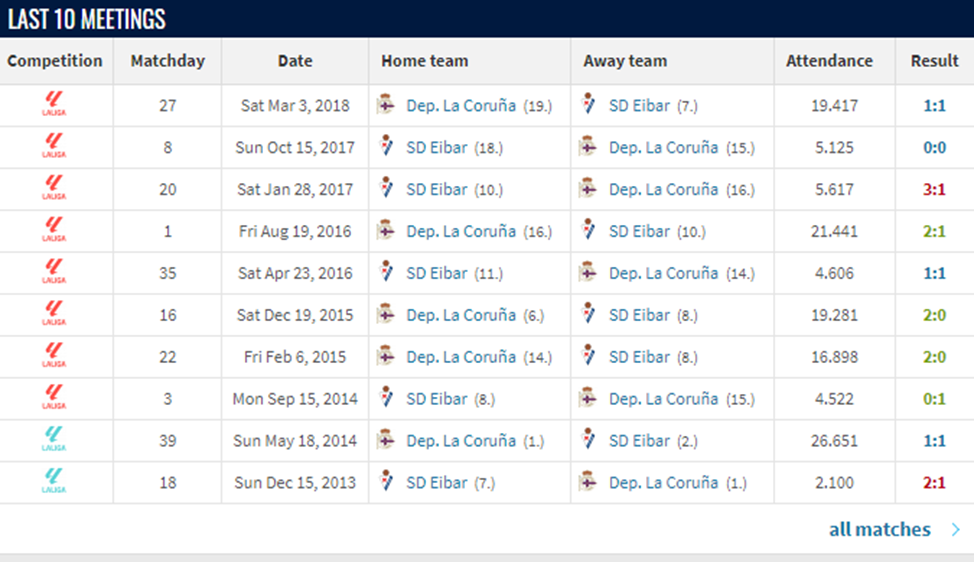Click SD Eibar crest in Aug 19, 2016 row
The image size is (974, 562).
click(x=589, y=231)
